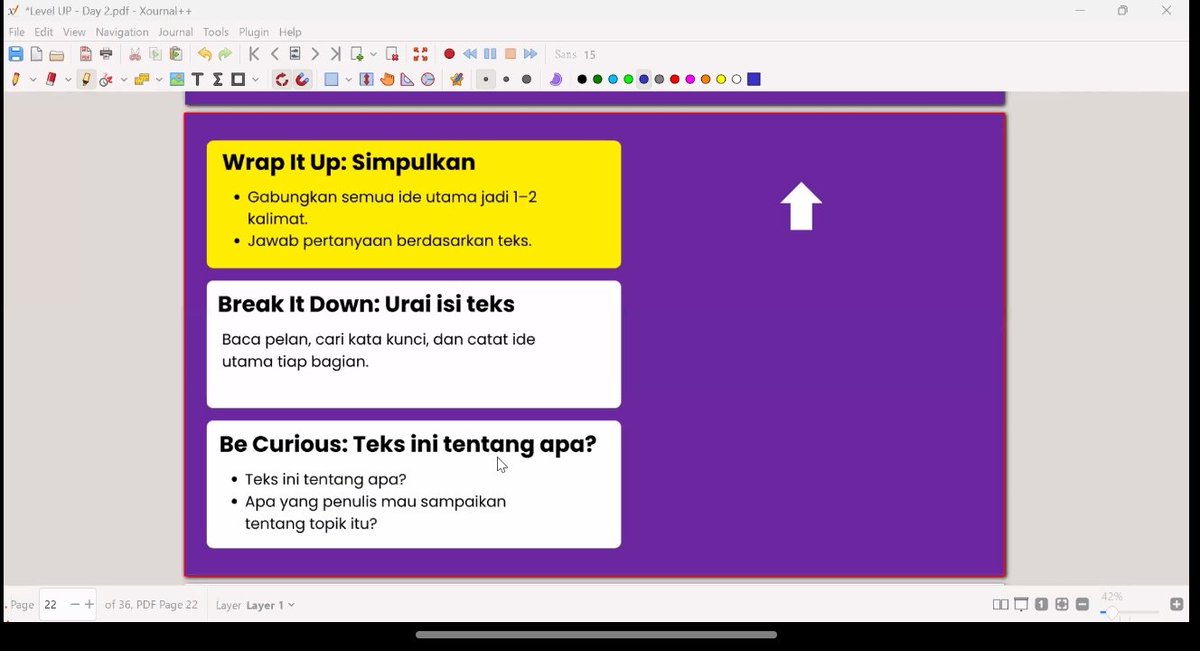Insert a new page after the current one
Viewport: 1200px width, 651px height.
[357, 54]
